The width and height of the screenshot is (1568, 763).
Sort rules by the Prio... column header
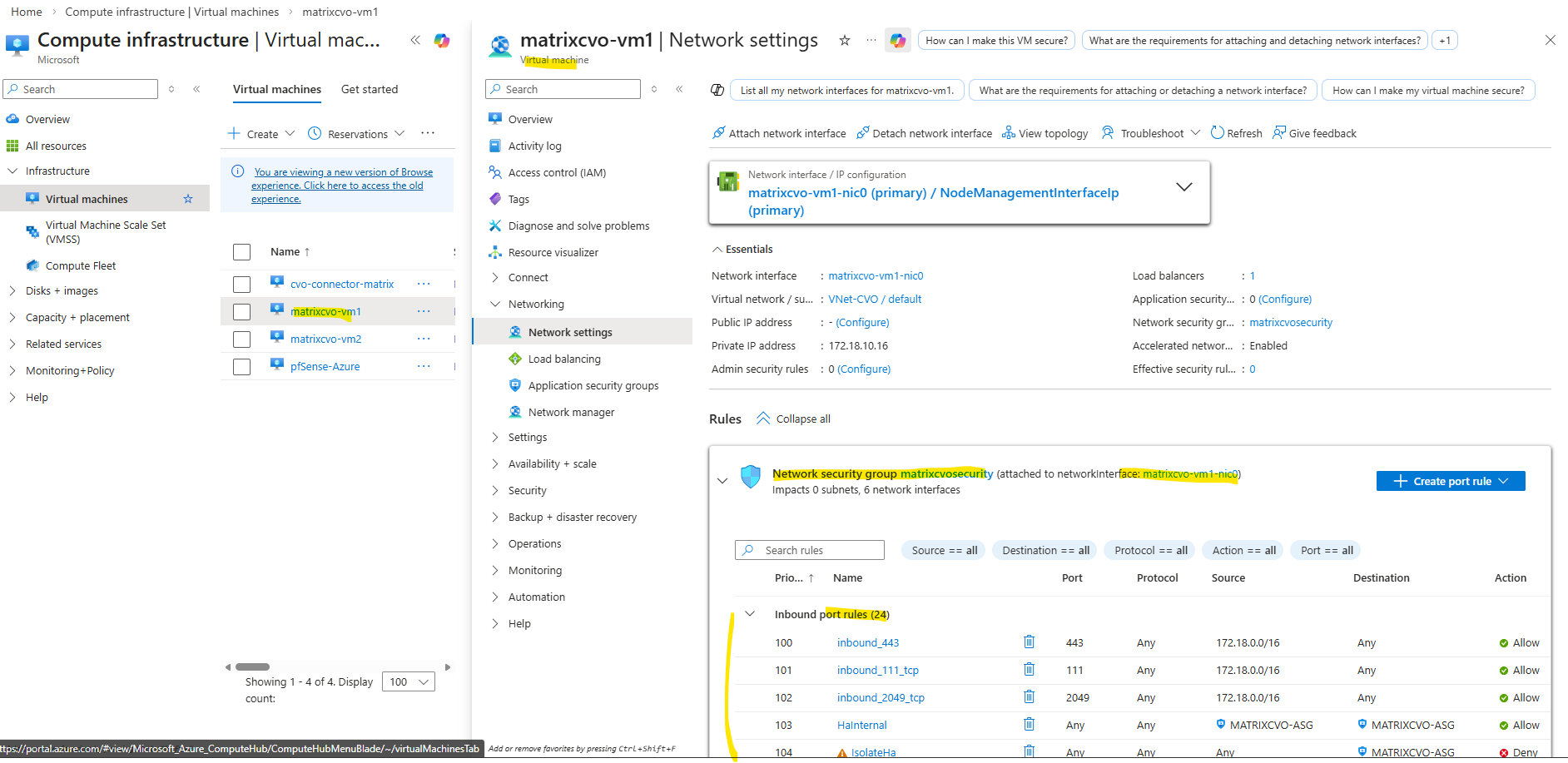794,577
